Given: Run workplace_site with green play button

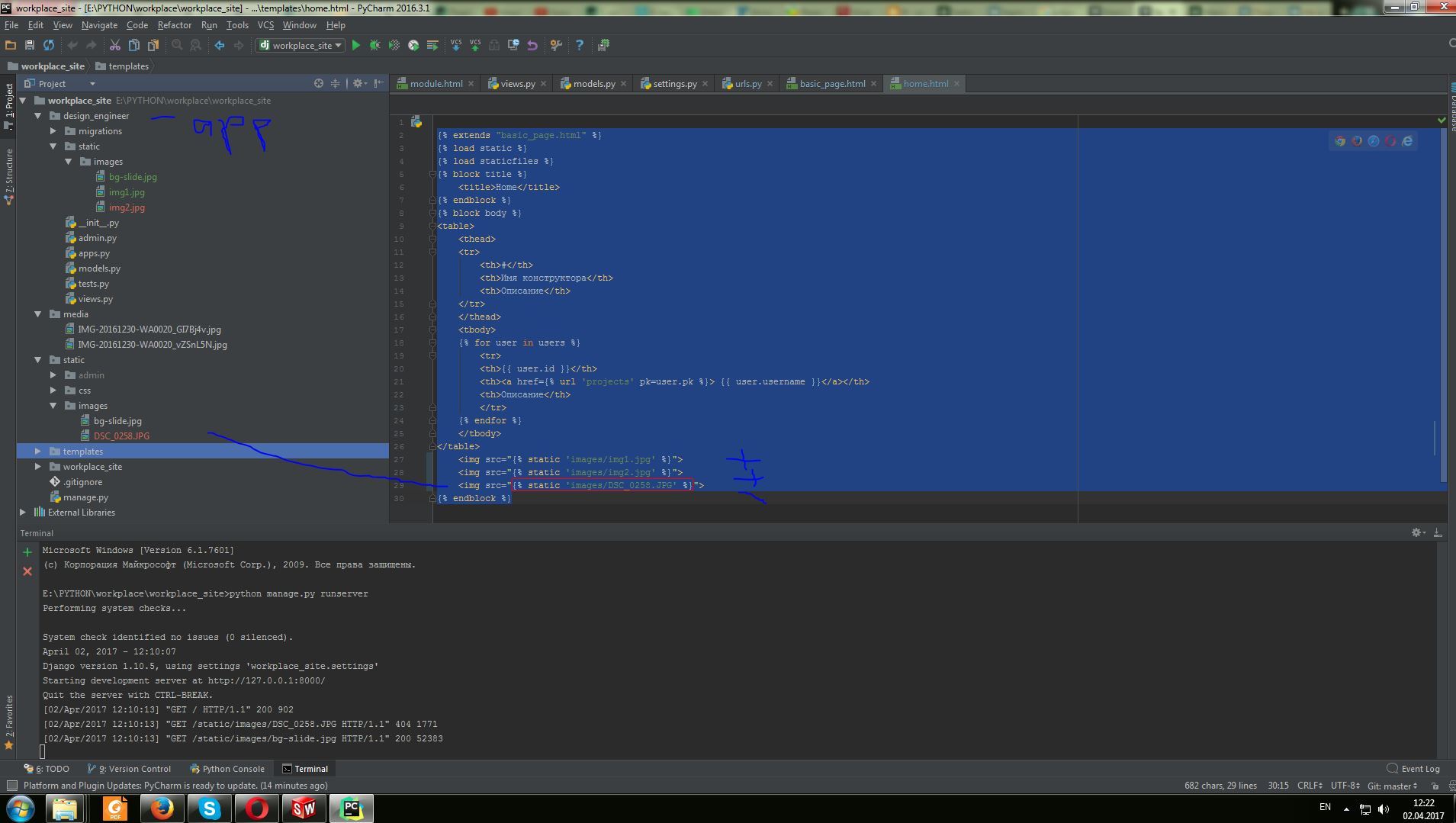Looking at the screenshot, I should click(355, 45).
